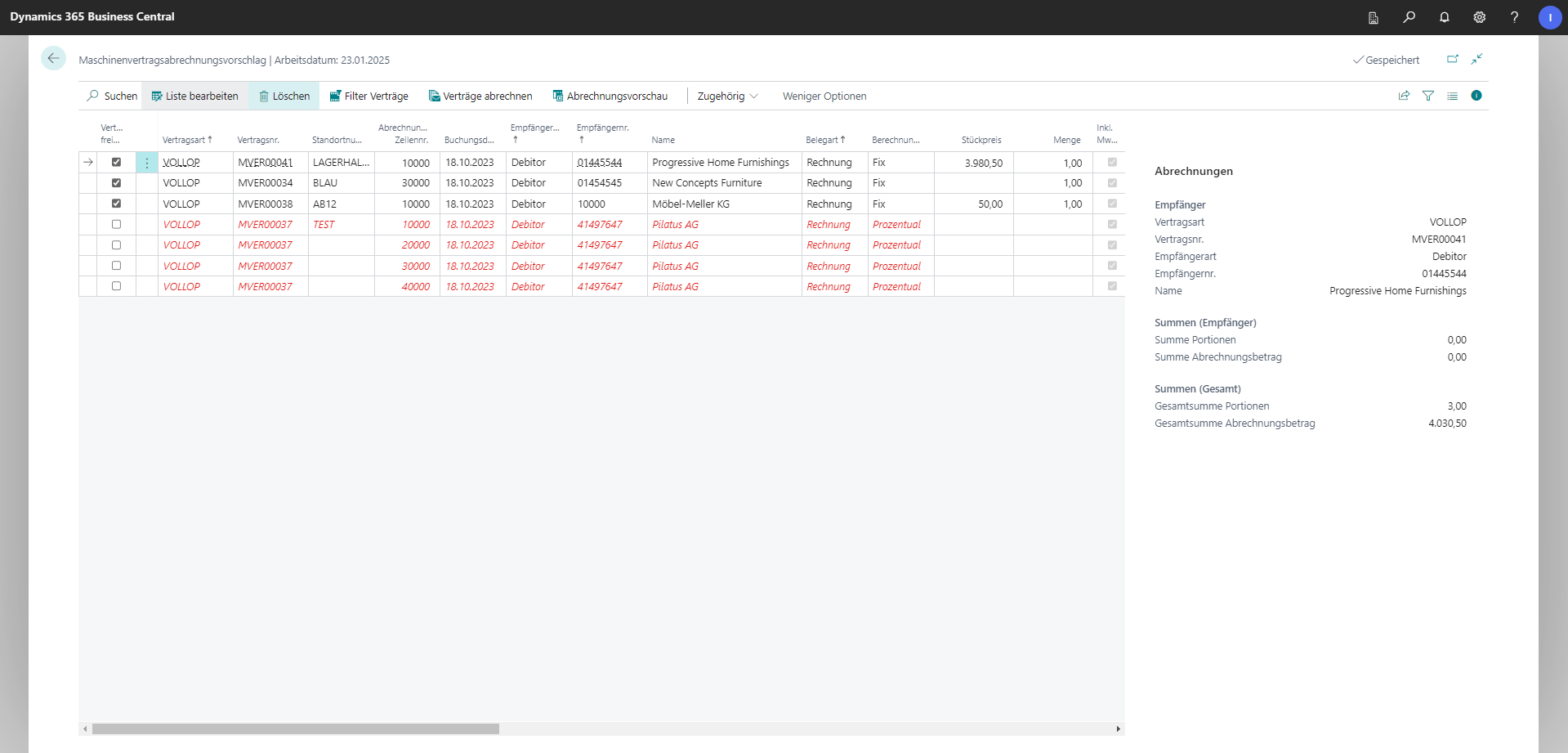
Task: Toggle the filter pane funnel icon
Action: [1427, 96]
